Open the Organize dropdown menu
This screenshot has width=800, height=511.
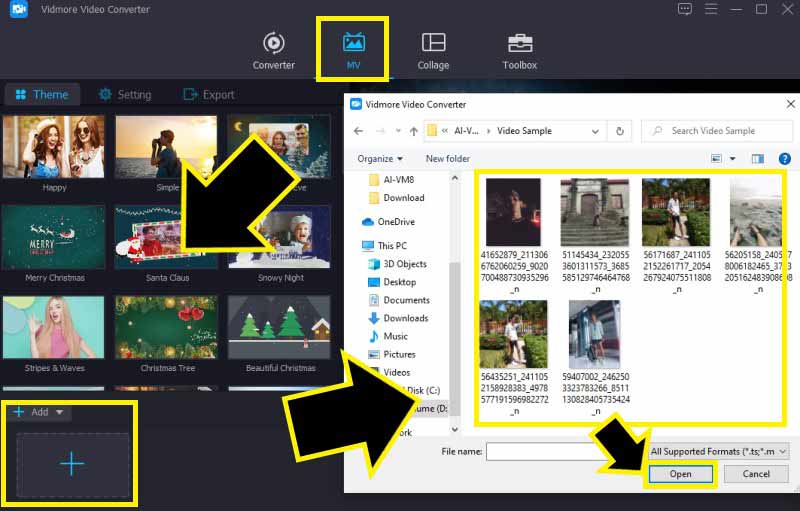click(x=380, y=158)
